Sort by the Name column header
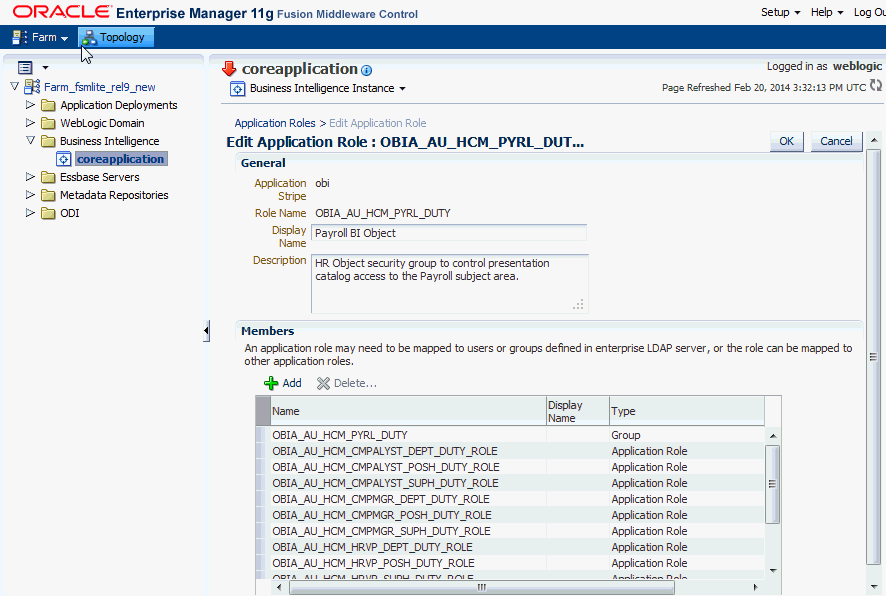This screenshot has height=596, width=886. pyautogui.click(x=409, y=411)
